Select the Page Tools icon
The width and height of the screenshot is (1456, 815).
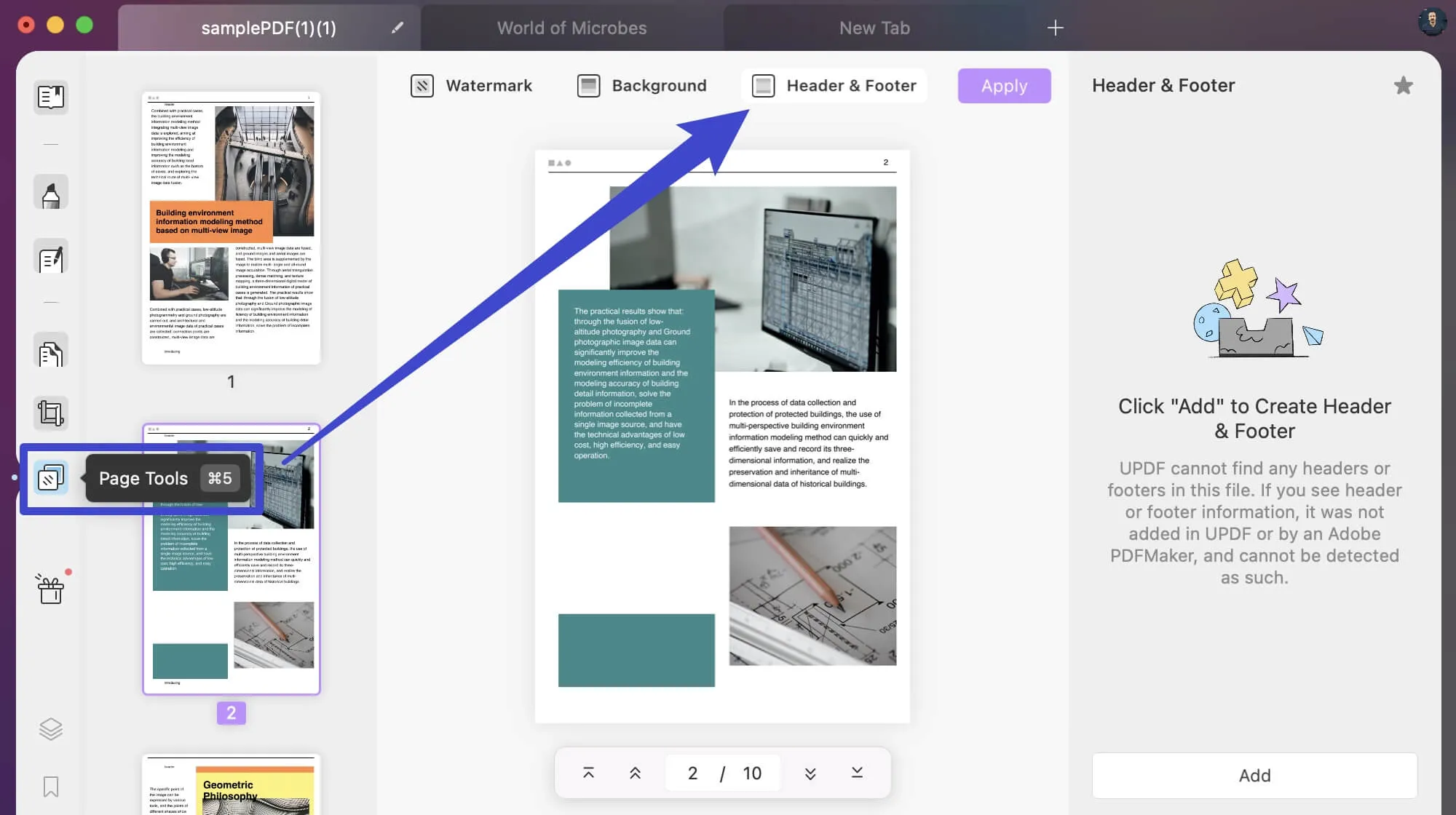coord(50,477)
